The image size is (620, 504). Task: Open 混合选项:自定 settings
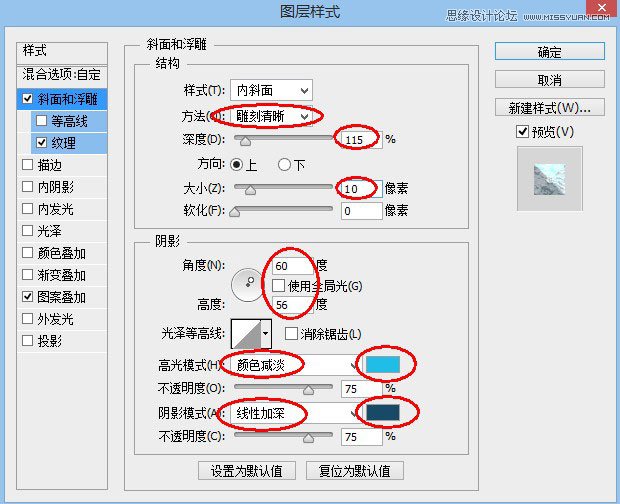pyautogui.click(x=62, y=74)
